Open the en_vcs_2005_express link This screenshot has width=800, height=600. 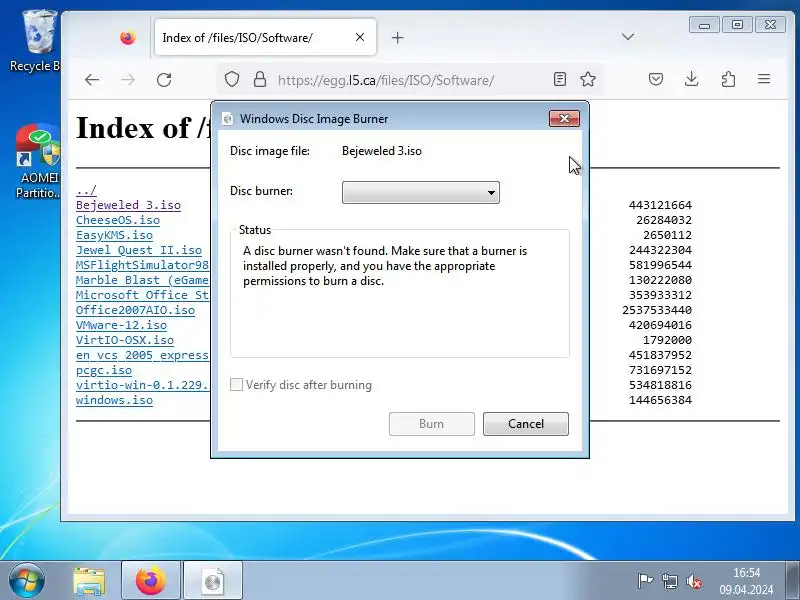(142, 355)
